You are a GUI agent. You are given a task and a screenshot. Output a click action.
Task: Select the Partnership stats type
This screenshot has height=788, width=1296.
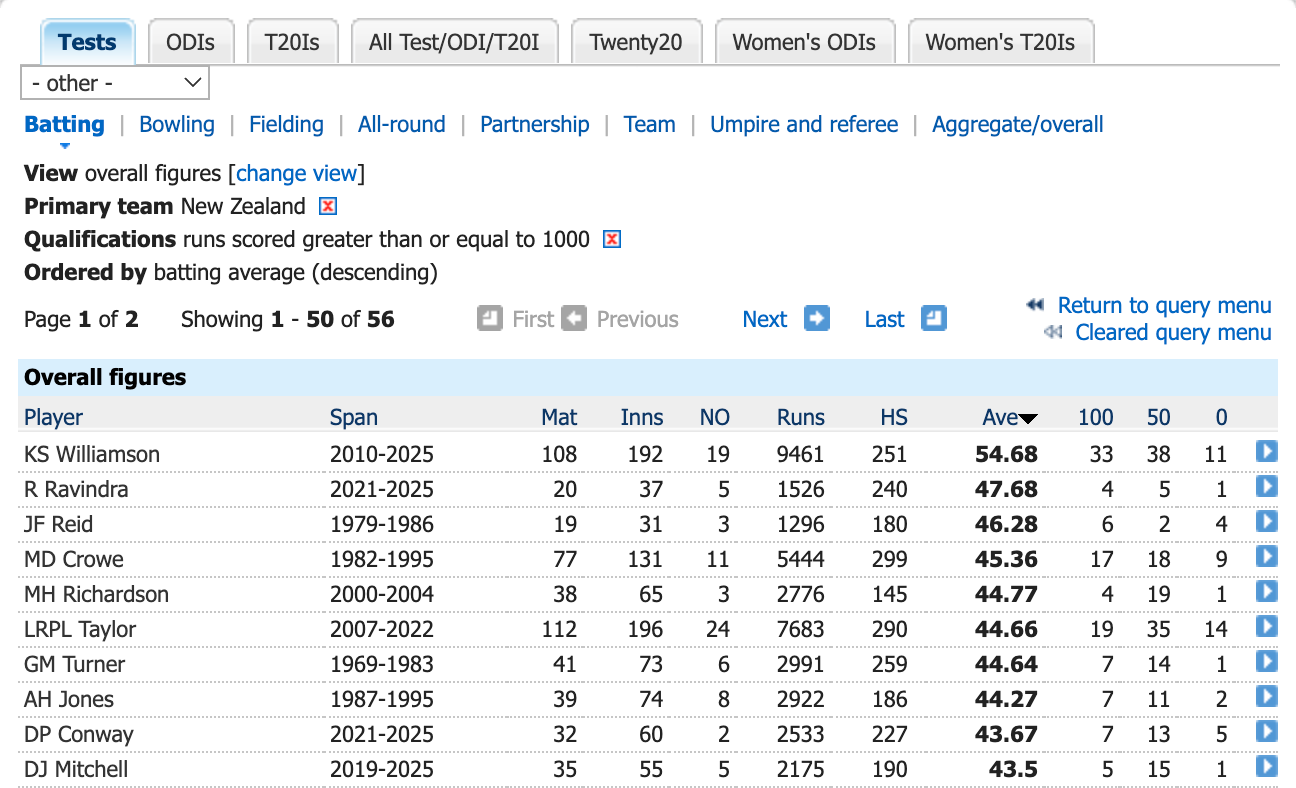pos(535,124)
